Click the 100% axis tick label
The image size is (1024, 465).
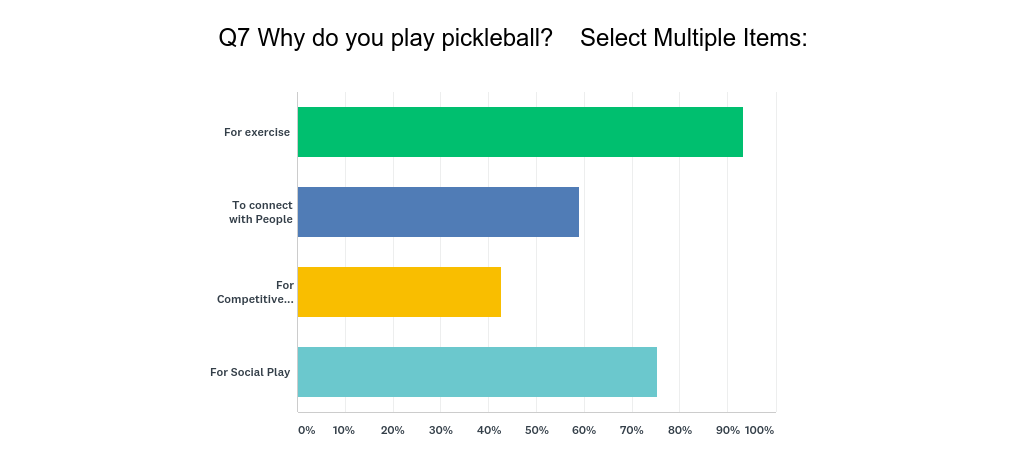click(760, 430)
